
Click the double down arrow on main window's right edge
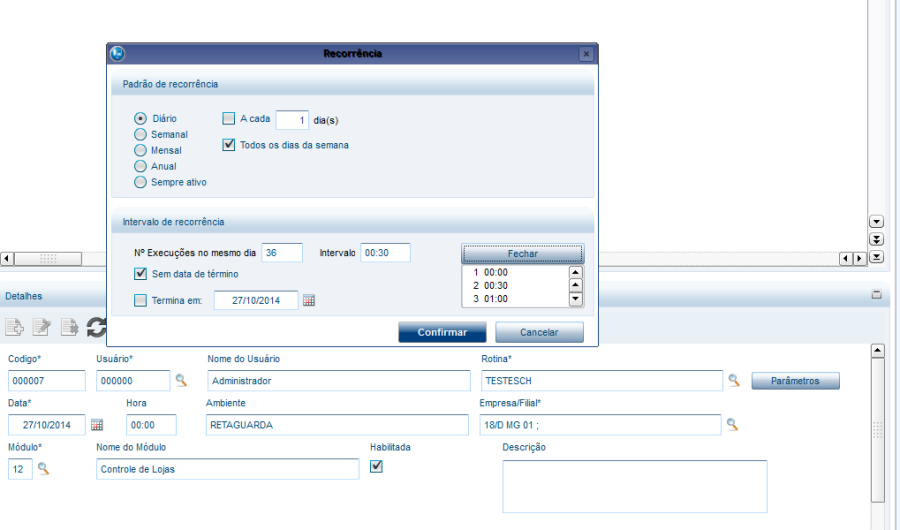click(x=876, y=239)
